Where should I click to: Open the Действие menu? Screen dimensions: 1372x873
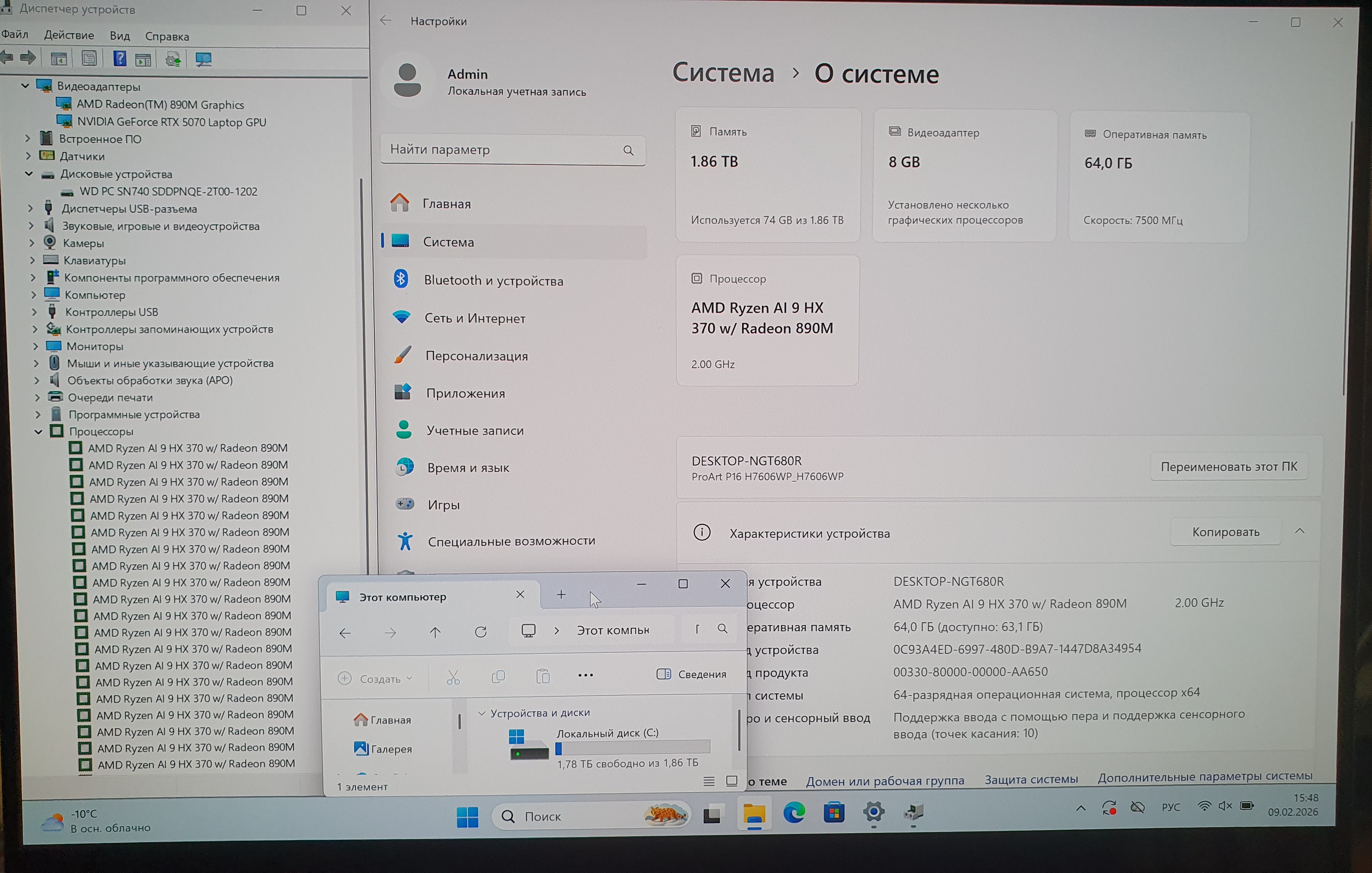coord(69,35)
